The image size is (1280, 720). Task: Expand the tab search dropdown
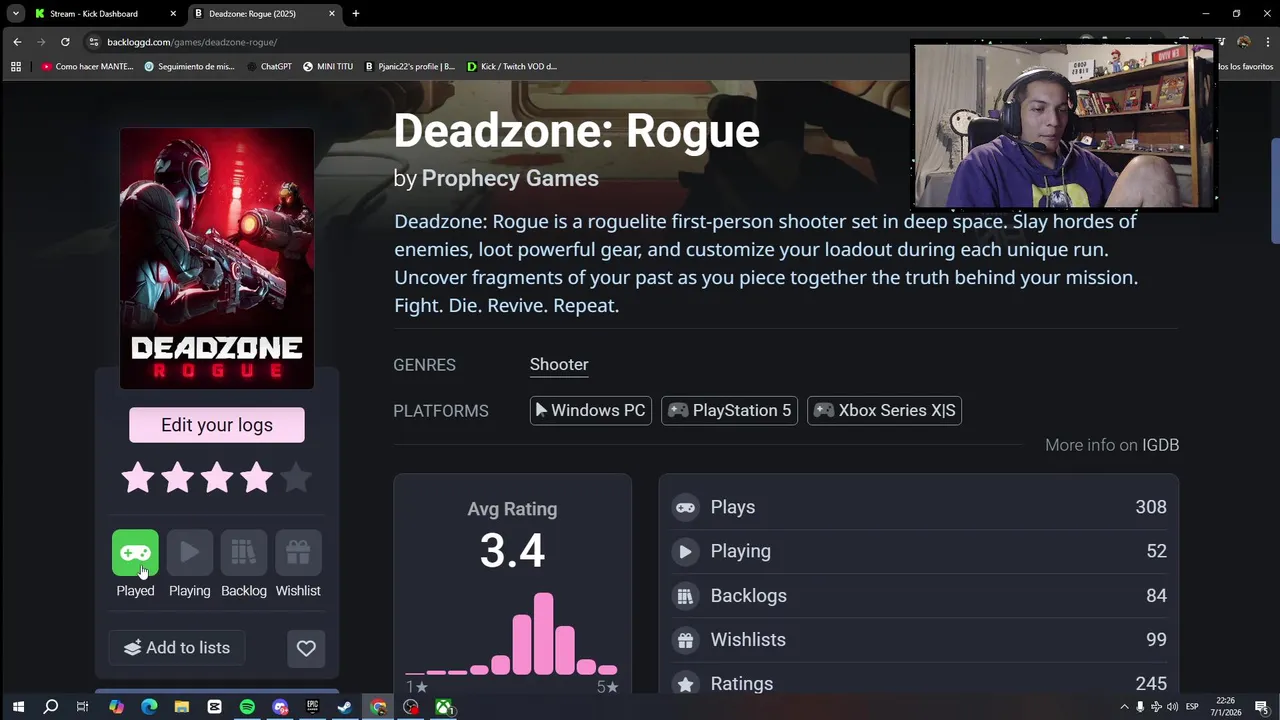(16, 14)
